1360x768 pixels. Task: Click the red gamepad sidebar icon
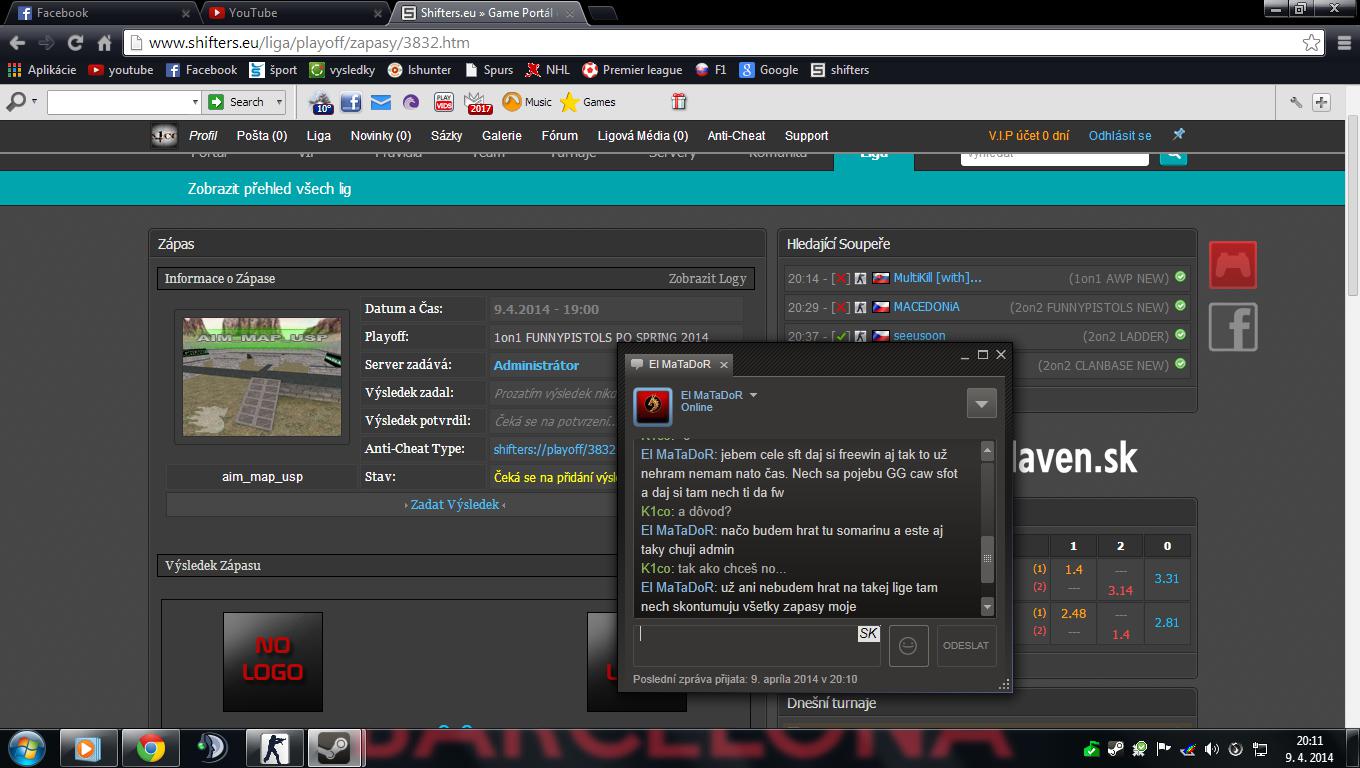point(1233,265)
